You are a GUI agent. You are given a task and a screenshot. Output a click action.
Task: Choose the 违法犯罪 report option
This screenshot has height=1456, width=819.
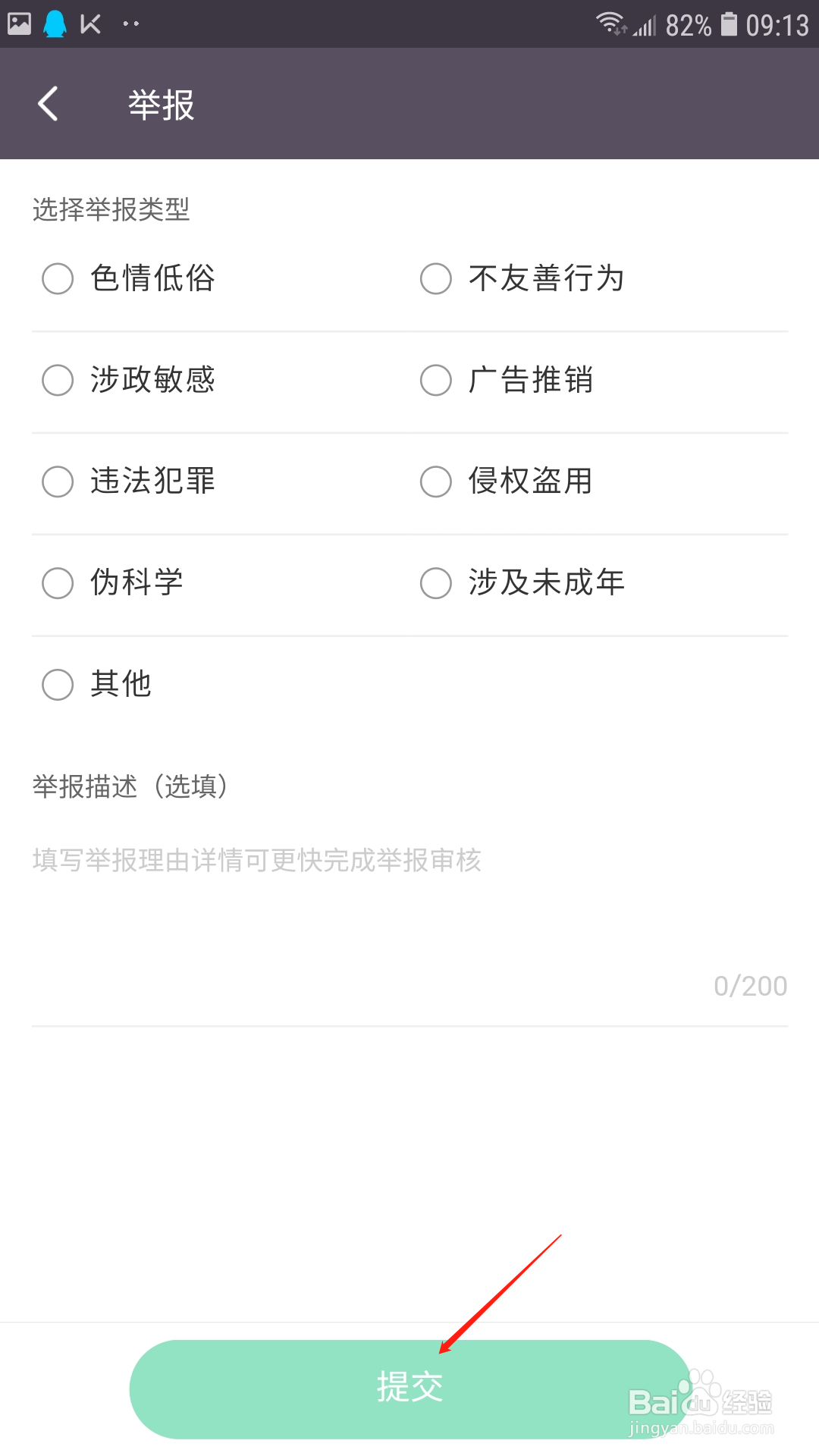(x=129, y=482)
